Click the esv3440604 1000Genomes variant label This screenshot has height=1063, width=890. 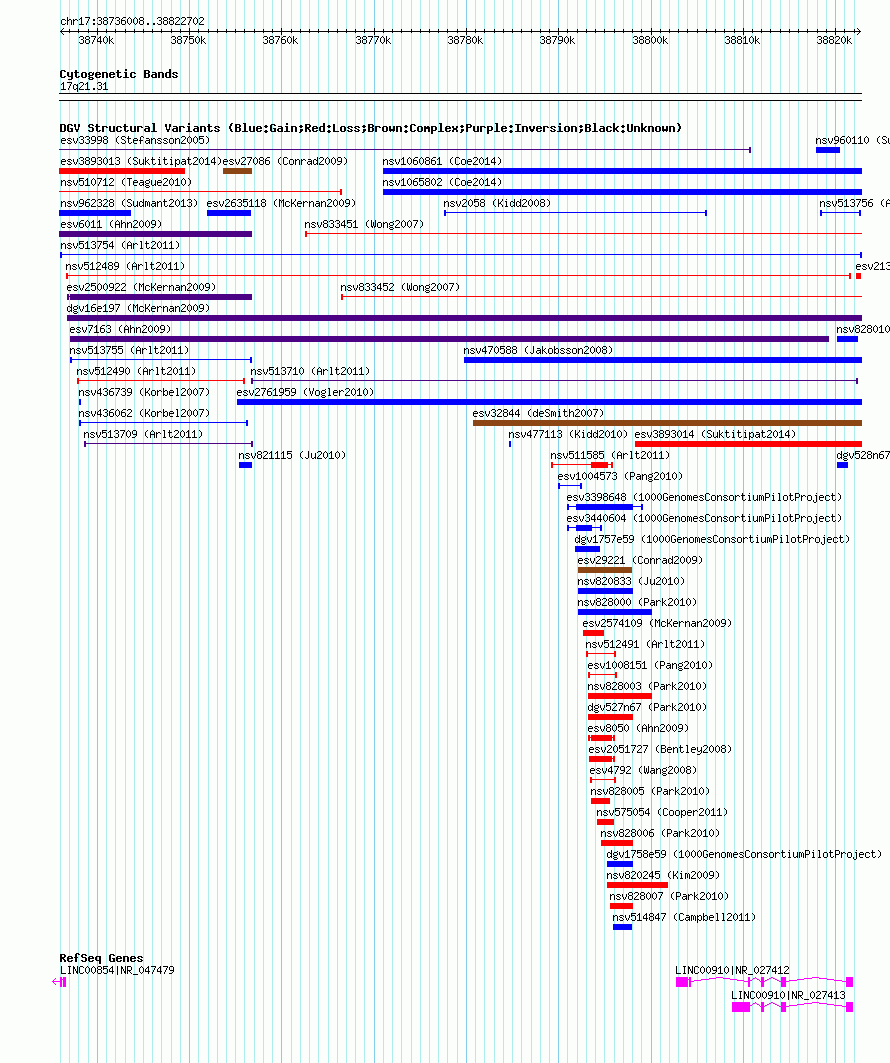[704, 519]
